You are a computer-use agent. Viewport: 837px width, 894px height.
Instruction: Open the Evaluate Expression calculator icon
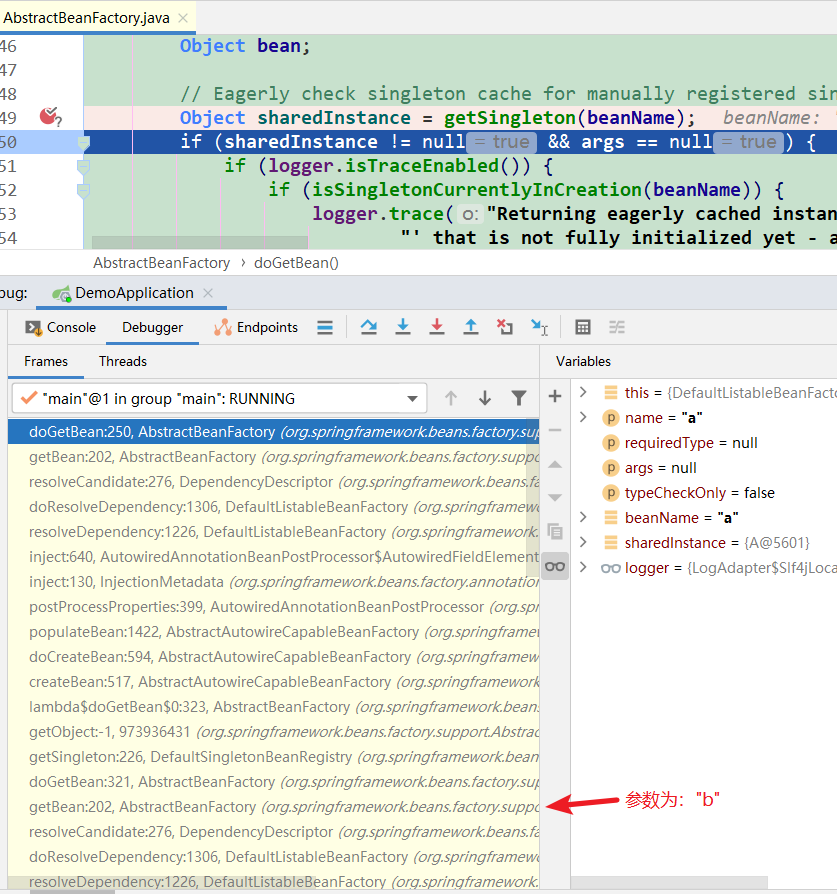coord(583,327)
